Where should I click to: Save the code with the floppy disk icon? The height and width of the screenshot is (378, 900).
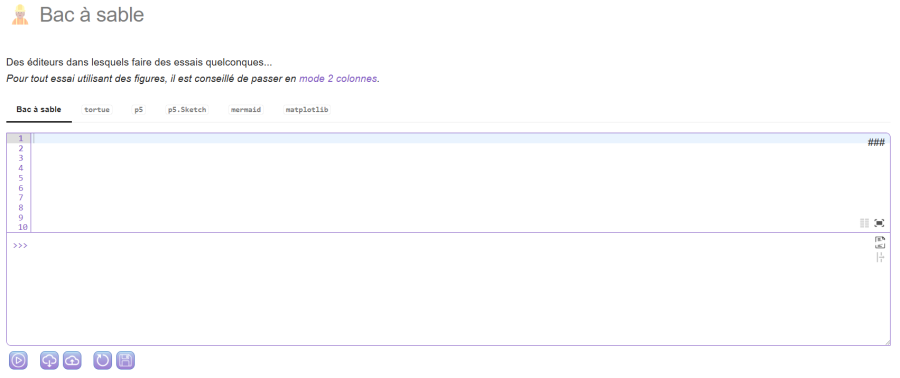click(x=126, y=360)
